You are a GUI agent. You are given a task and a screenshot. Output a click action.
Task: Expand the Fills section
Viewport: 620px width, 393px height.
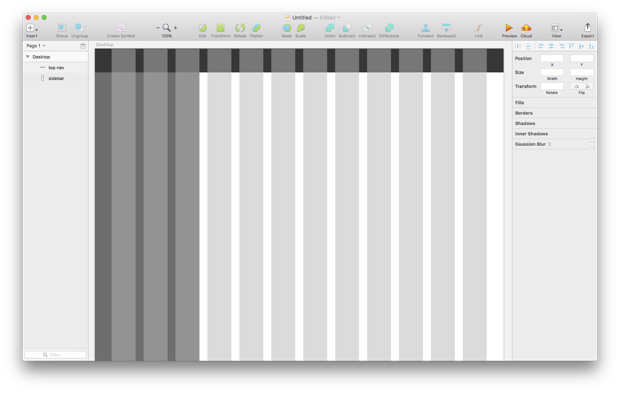[x=554, y=103]
